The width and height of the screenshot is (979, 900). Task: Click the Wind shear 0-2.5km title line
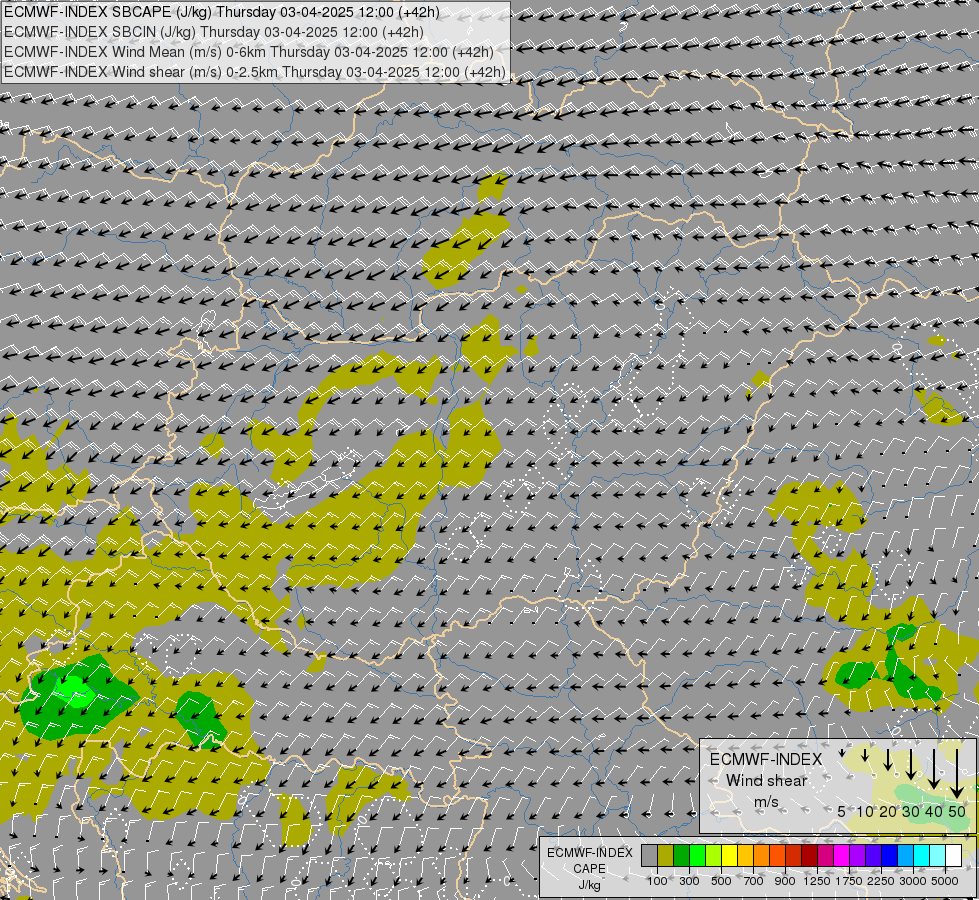255,72
